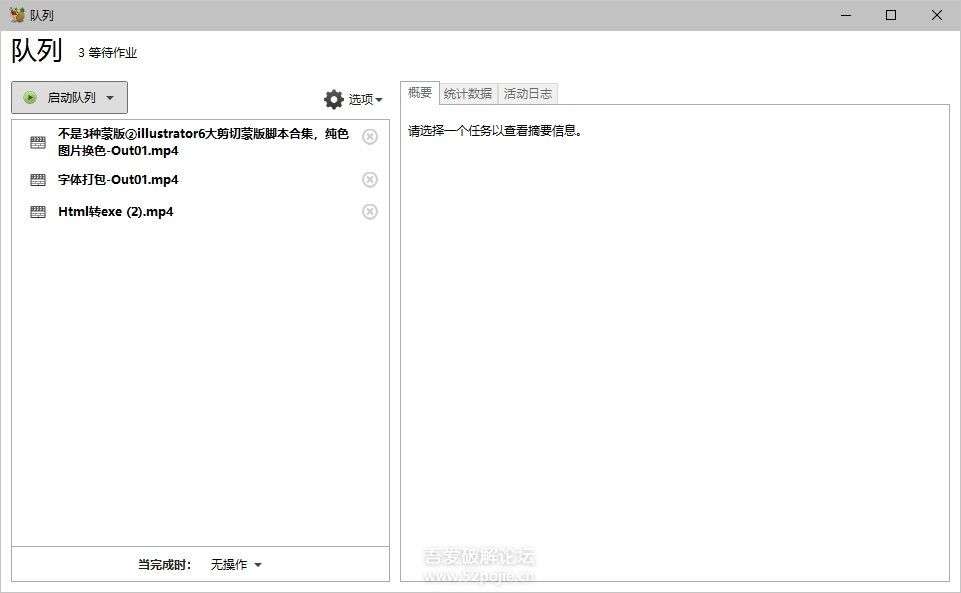Click the 选项 label button
Viewport: 961px width, 593px height.
coord(360,98)
